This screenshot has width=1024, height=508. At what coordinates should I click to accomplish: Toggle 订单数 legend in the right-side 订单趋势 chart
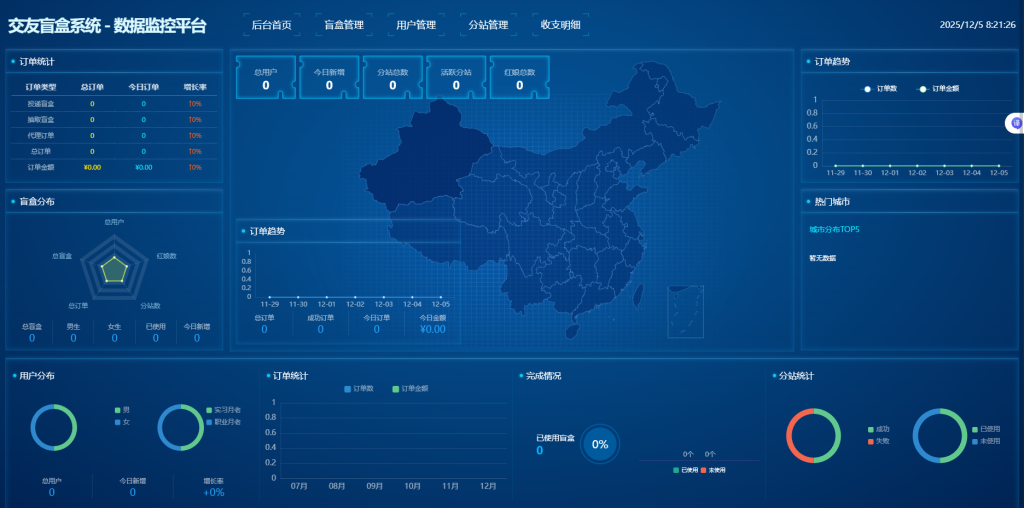pos(880,89)
